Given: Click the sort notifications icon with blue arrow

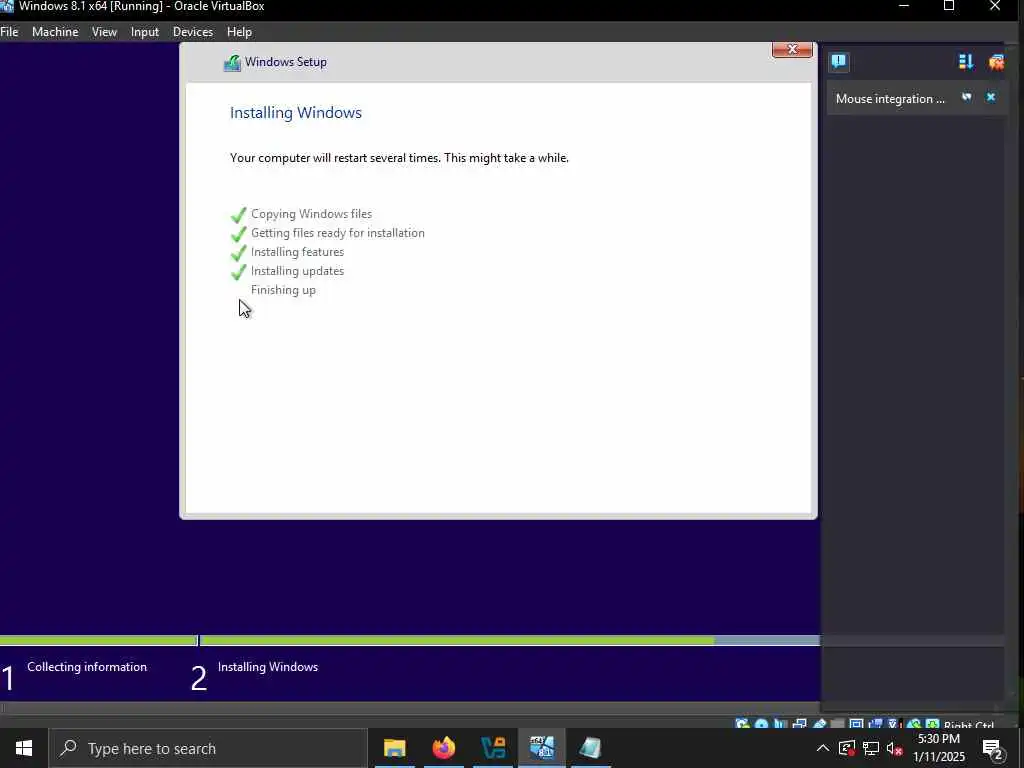Looking at the screenshot, I should point(966,62).
